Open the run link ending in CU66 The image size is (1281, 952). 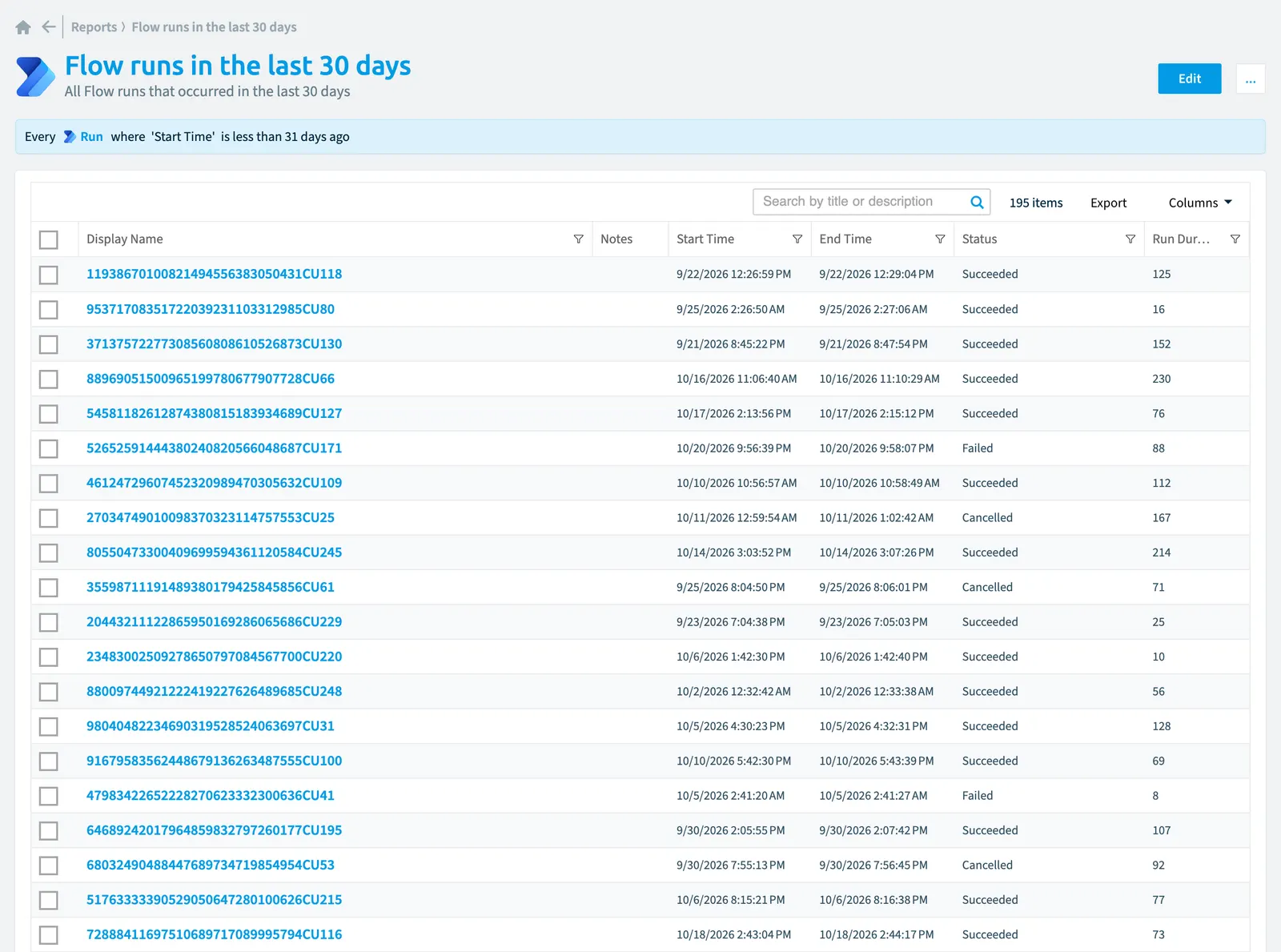211,379
